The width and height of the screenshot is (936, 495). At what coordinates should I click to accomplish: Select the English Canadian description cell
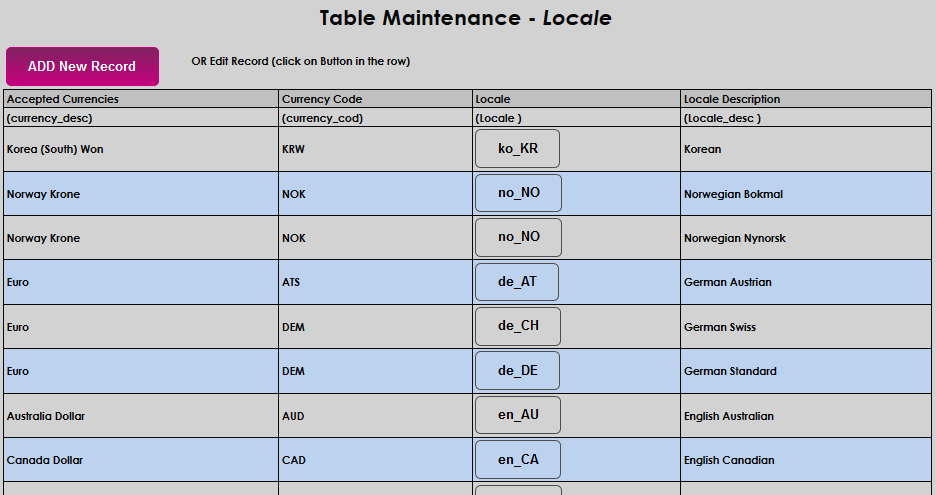(x=729, y=460)
